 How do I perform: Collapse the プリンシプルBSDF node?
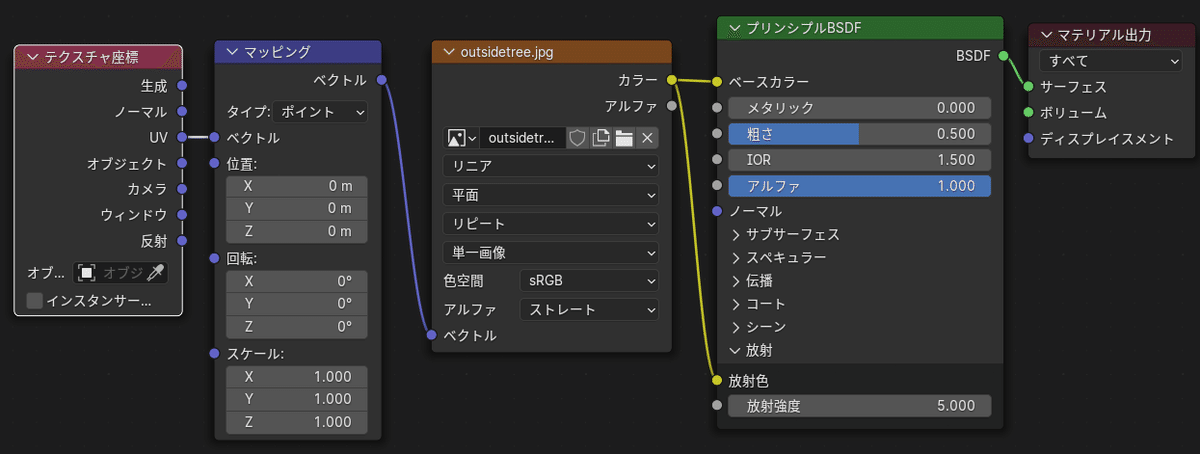735,28
